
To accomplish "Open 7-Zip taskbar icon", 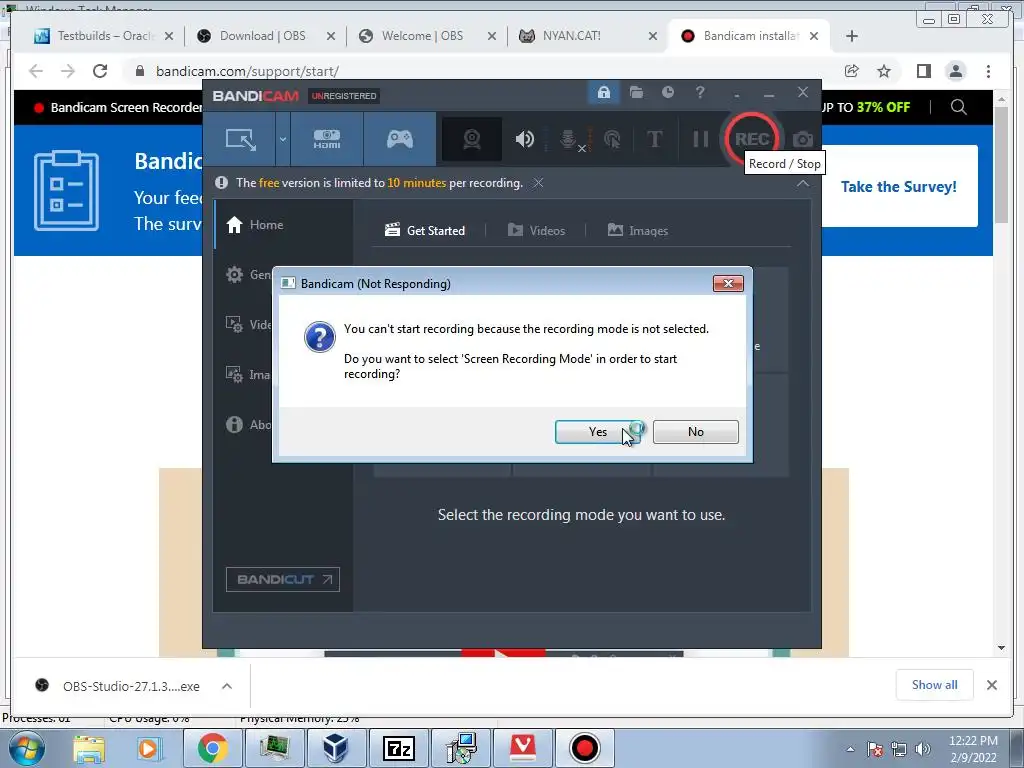I will (398, 748).
